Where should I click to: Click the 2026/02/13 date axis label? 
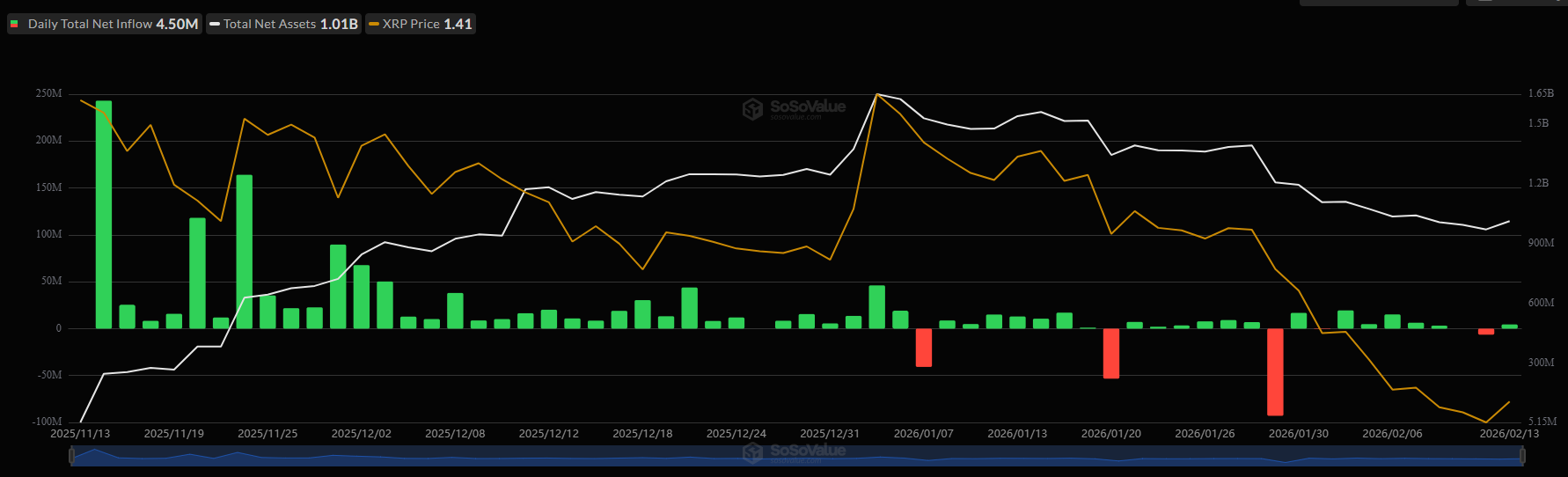point(1509,434)
